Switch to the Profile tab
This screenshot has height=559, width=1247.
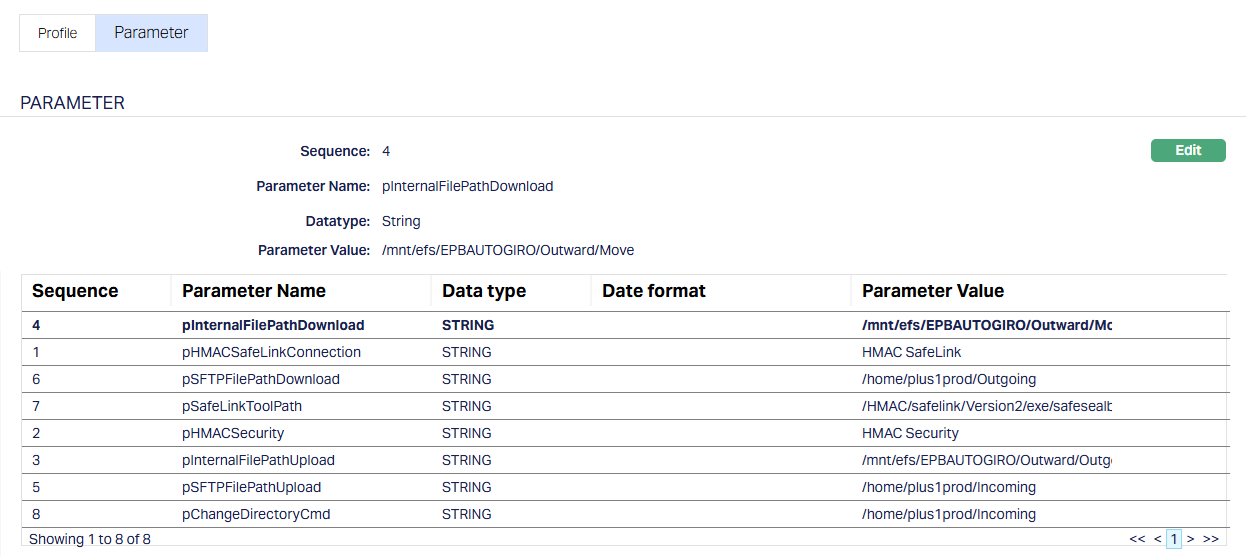tap(58, 33)
